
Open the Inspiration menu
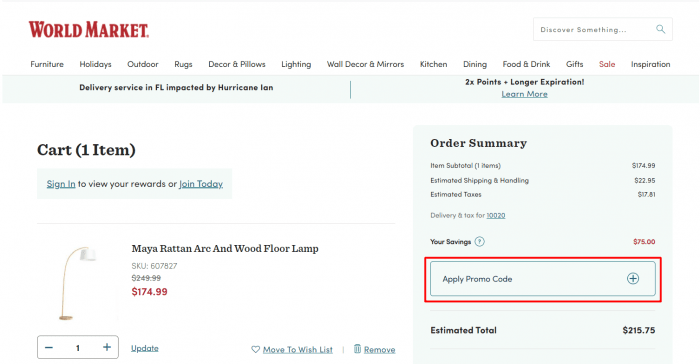650,64
